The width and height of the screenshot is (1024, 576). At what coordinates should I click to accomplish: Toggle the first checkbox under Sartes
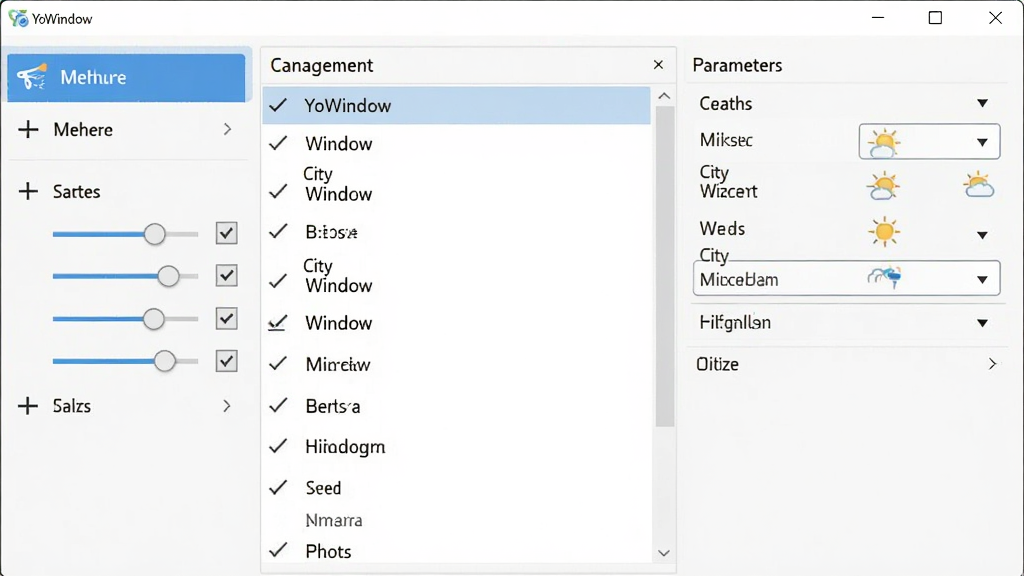pyautogui.click(x=227, y=233)
